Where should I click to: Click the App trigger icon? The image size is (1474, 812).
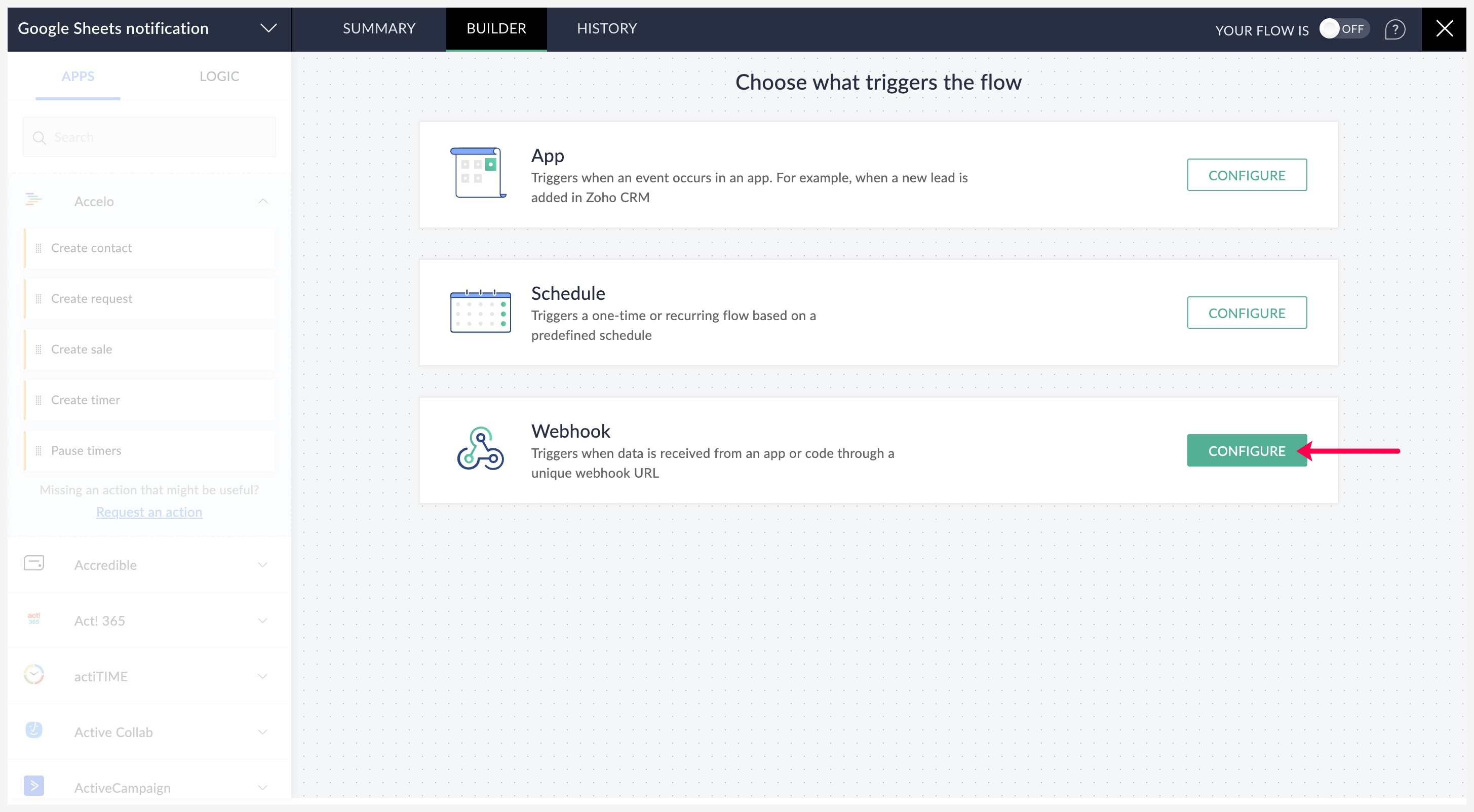[478, 173]
